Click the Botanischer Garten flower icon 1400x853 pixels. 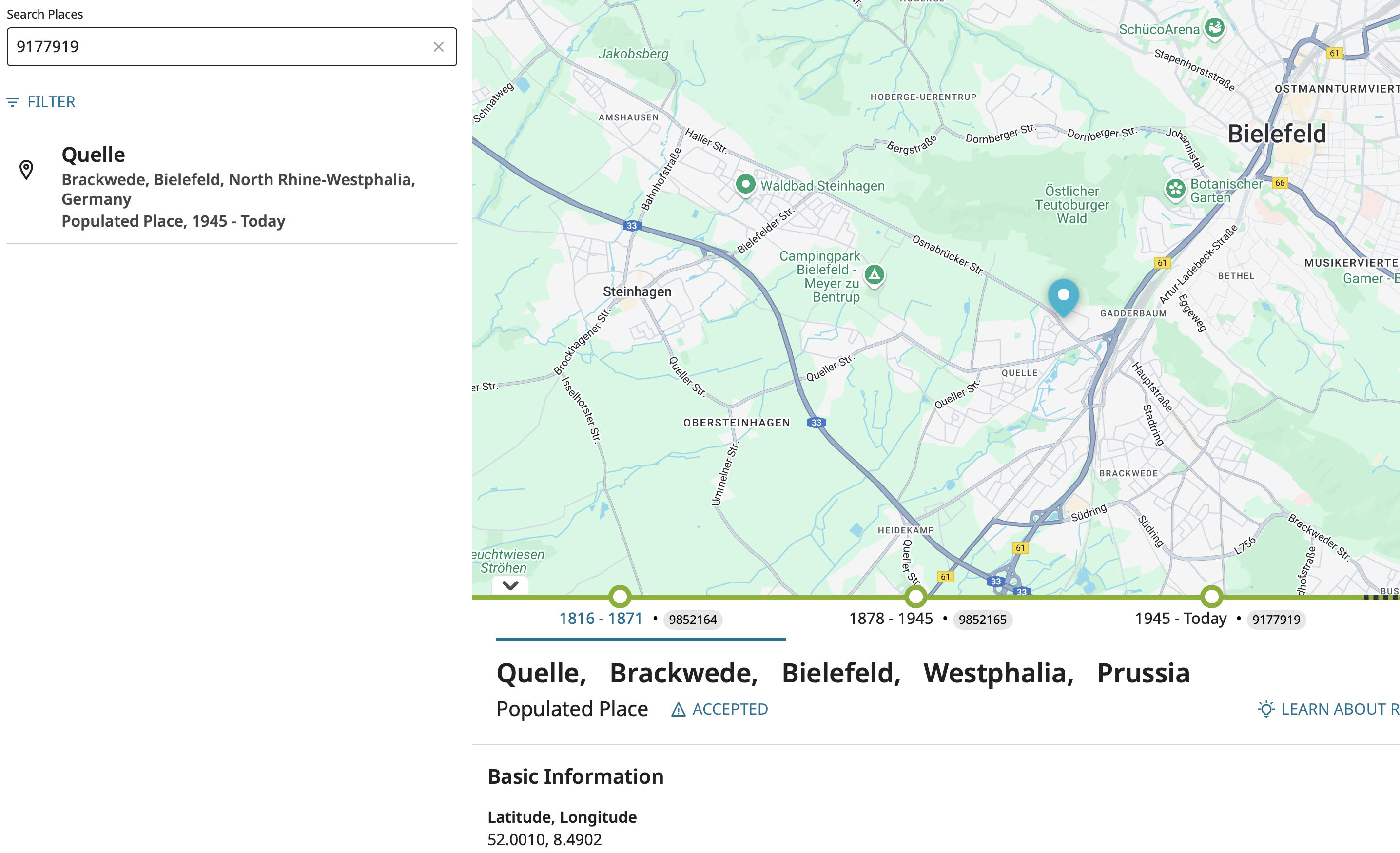point(1175,189)
